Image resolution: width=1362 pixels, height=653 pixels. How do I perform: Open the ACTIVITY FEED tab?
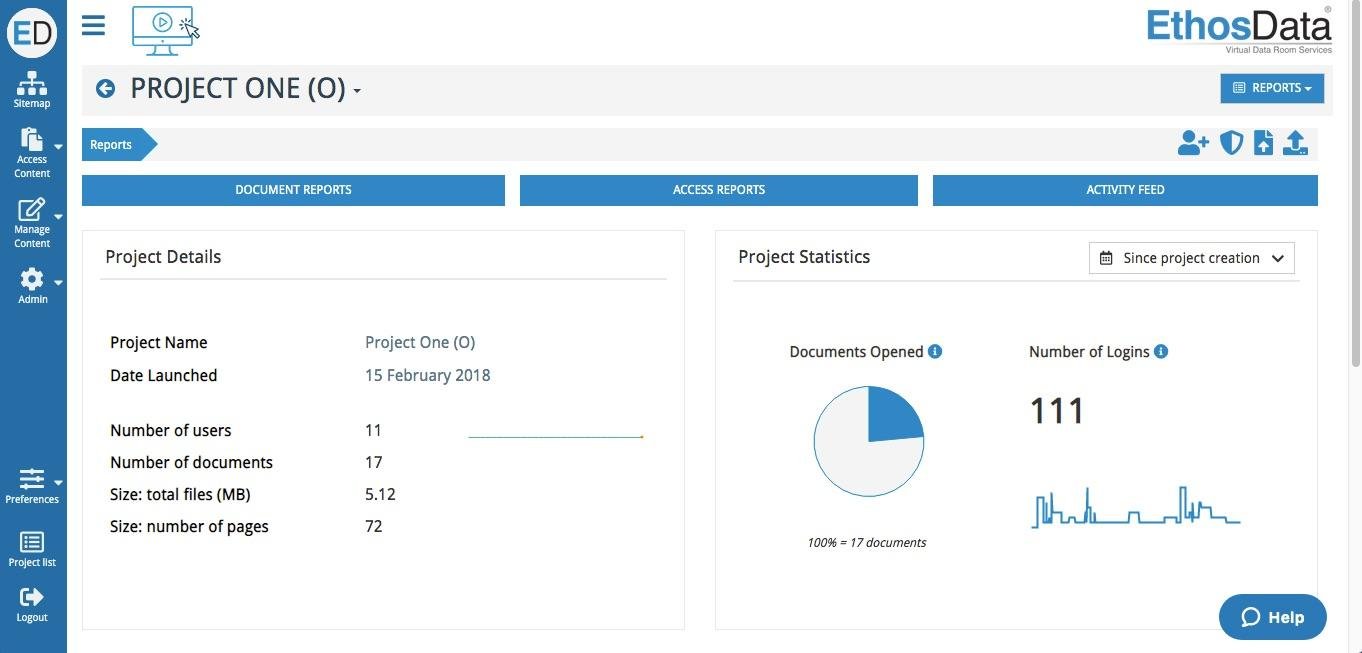(1124, 190)
